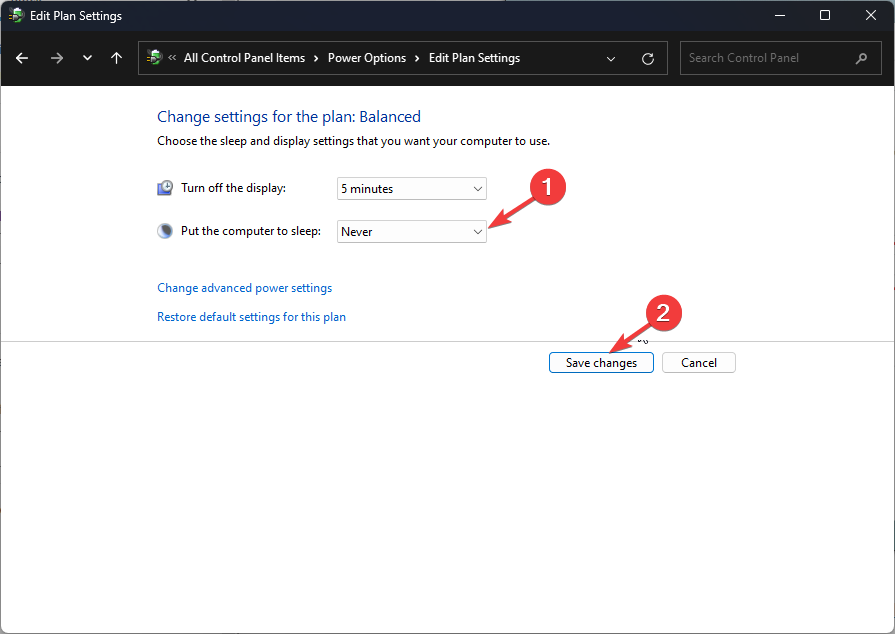Click the Cancel button
This screenshot has width=895, height=634.
click(699, 363)
